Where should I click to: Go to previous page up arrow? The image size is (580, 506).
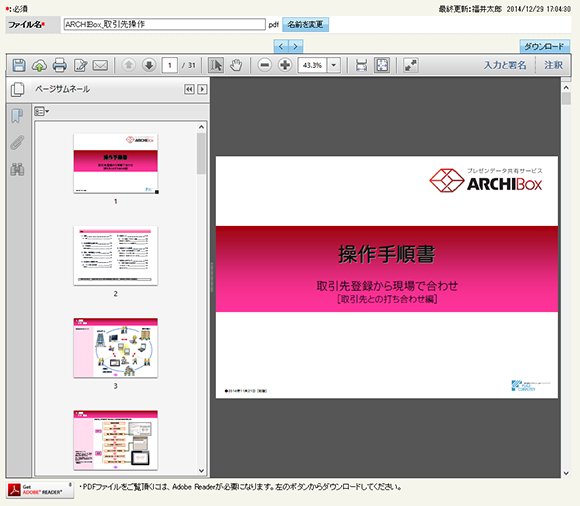point(128,65)
